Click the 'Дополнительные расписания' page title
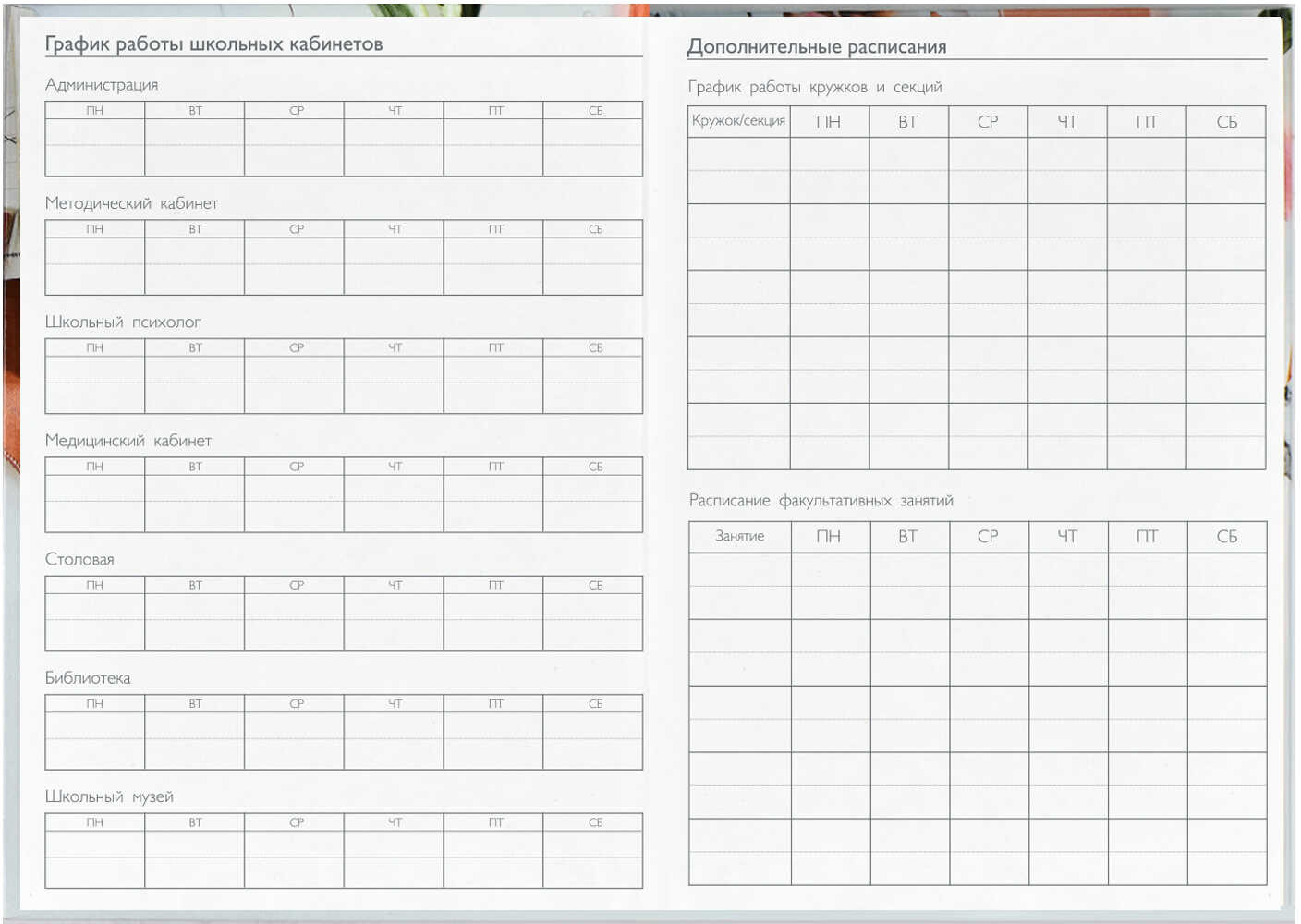This screenshot has width=1301, height=924. point(817,47)
